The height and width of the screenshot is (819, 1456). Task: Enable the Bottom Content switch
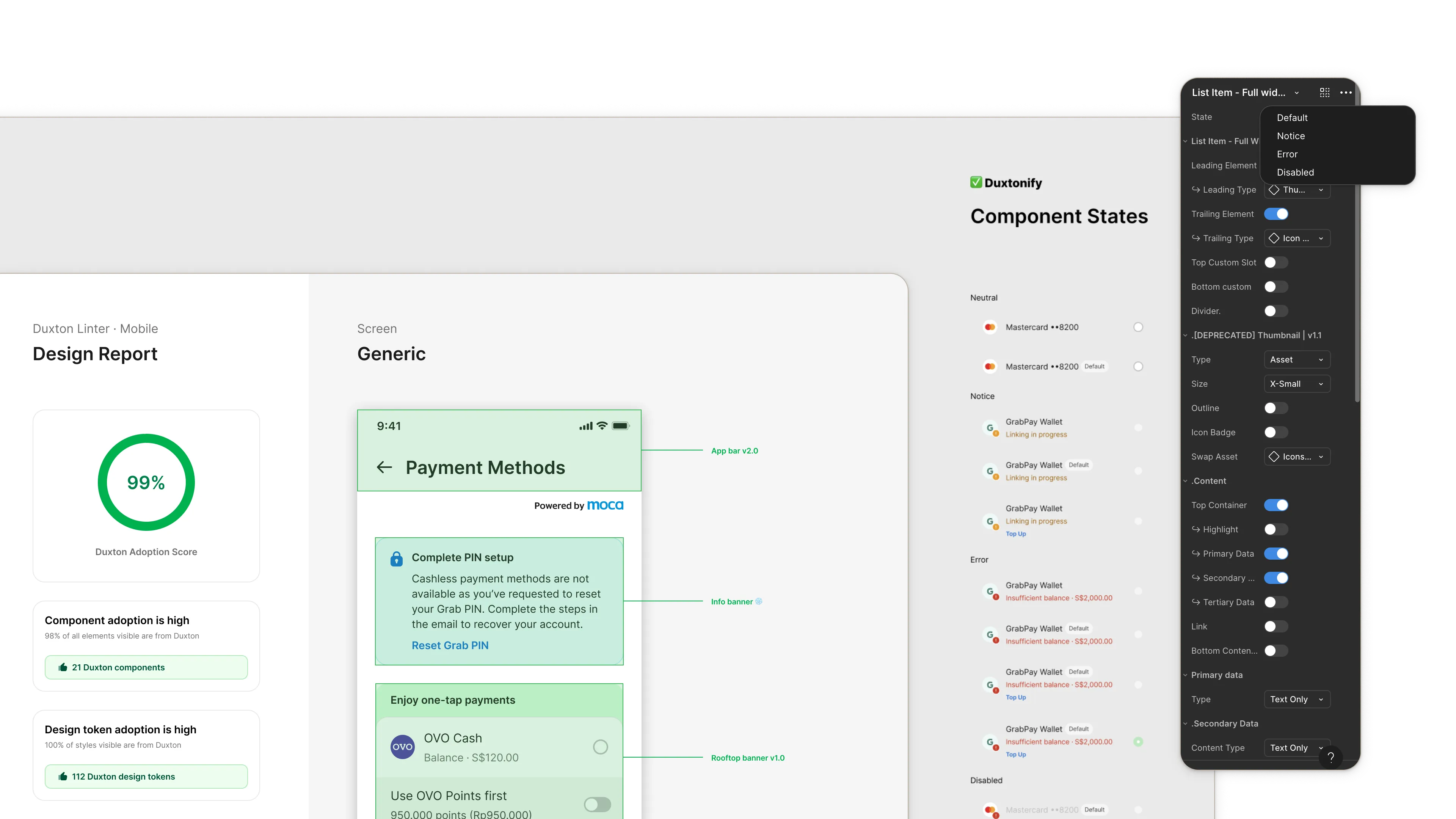(x=1276, y=651)
